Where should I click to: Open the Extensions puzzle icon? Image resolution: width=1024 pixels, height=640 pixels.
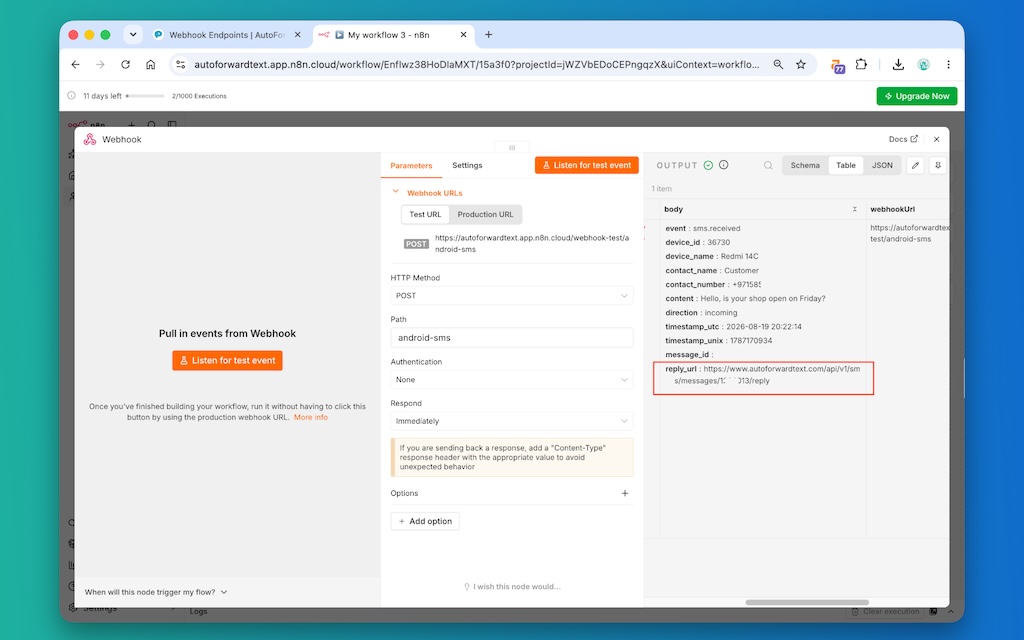(861, 64)
